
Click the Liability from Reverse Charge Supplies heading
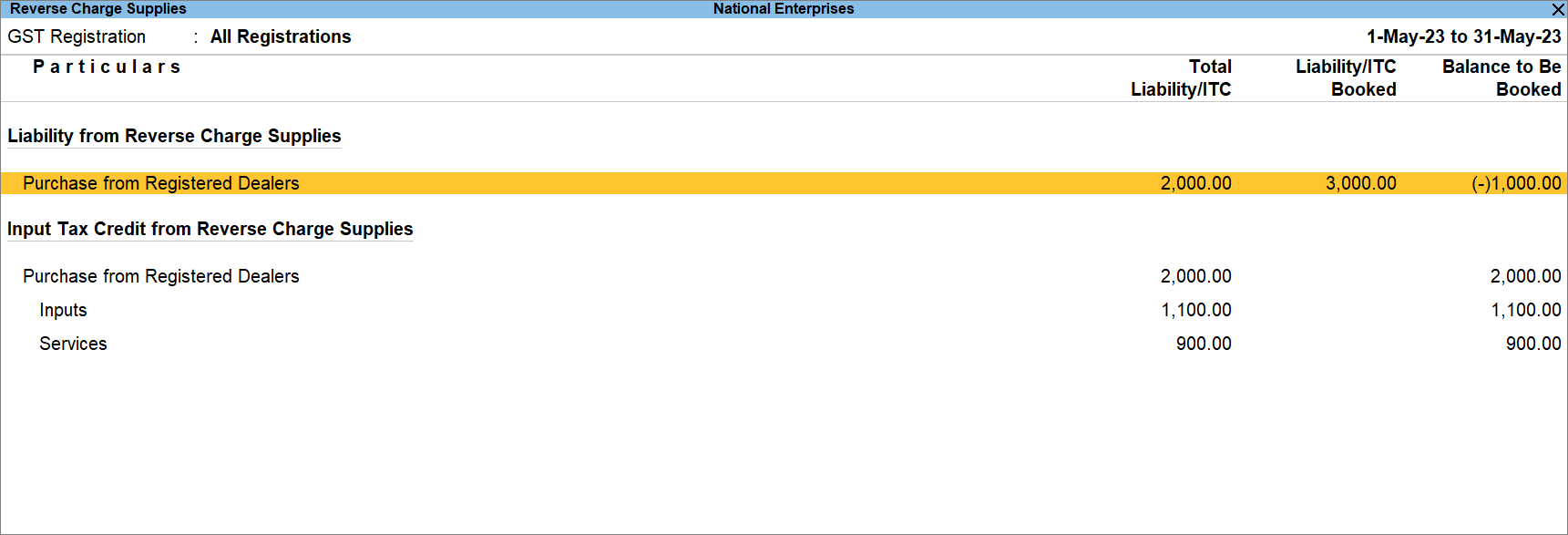174,136
